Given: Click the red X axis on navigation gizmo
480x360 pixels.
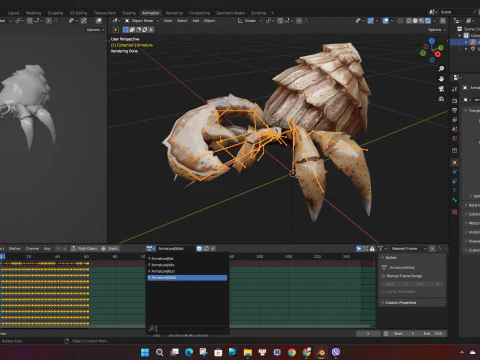Looking at the screenshot, I should [x=438, y=54].
